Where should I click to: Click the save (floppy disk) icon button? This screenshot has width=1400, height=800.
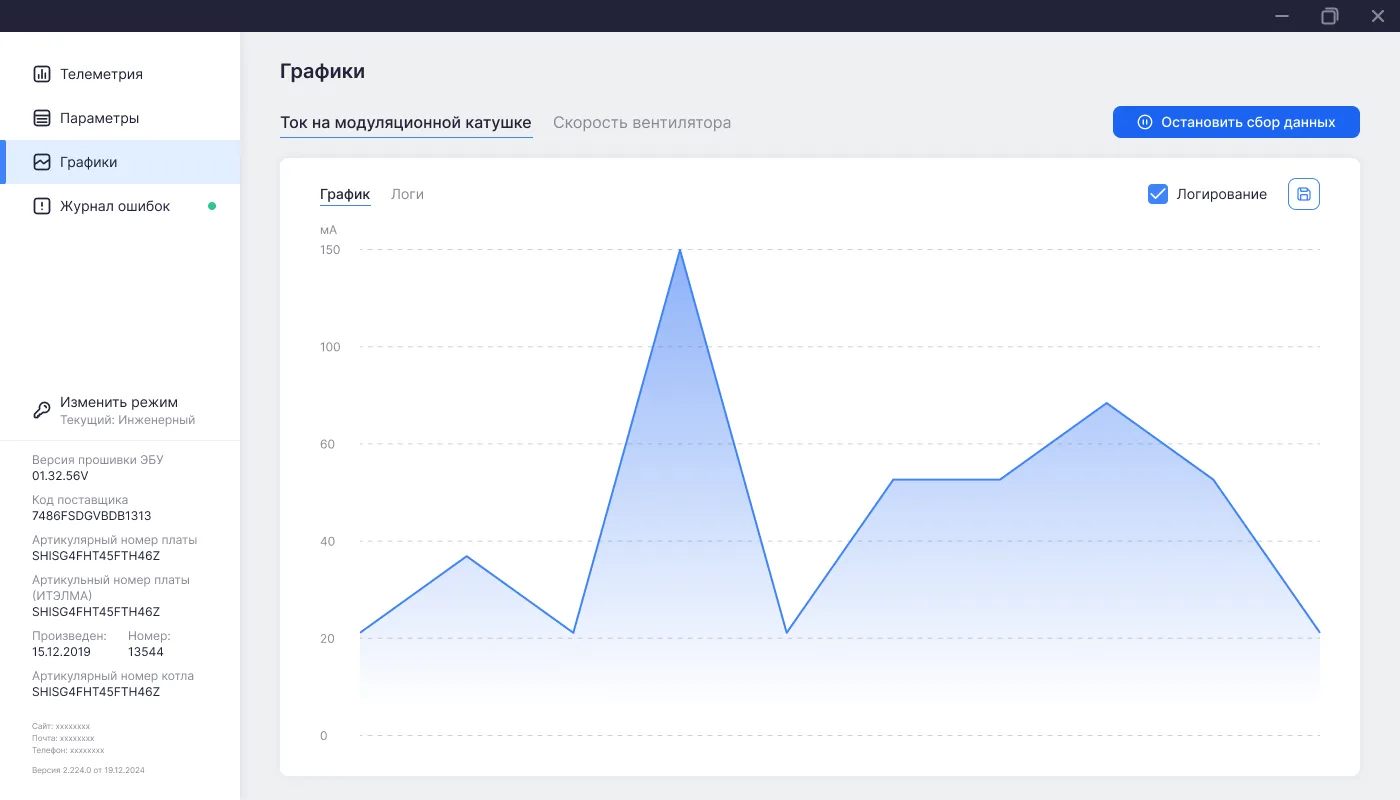1304,194
